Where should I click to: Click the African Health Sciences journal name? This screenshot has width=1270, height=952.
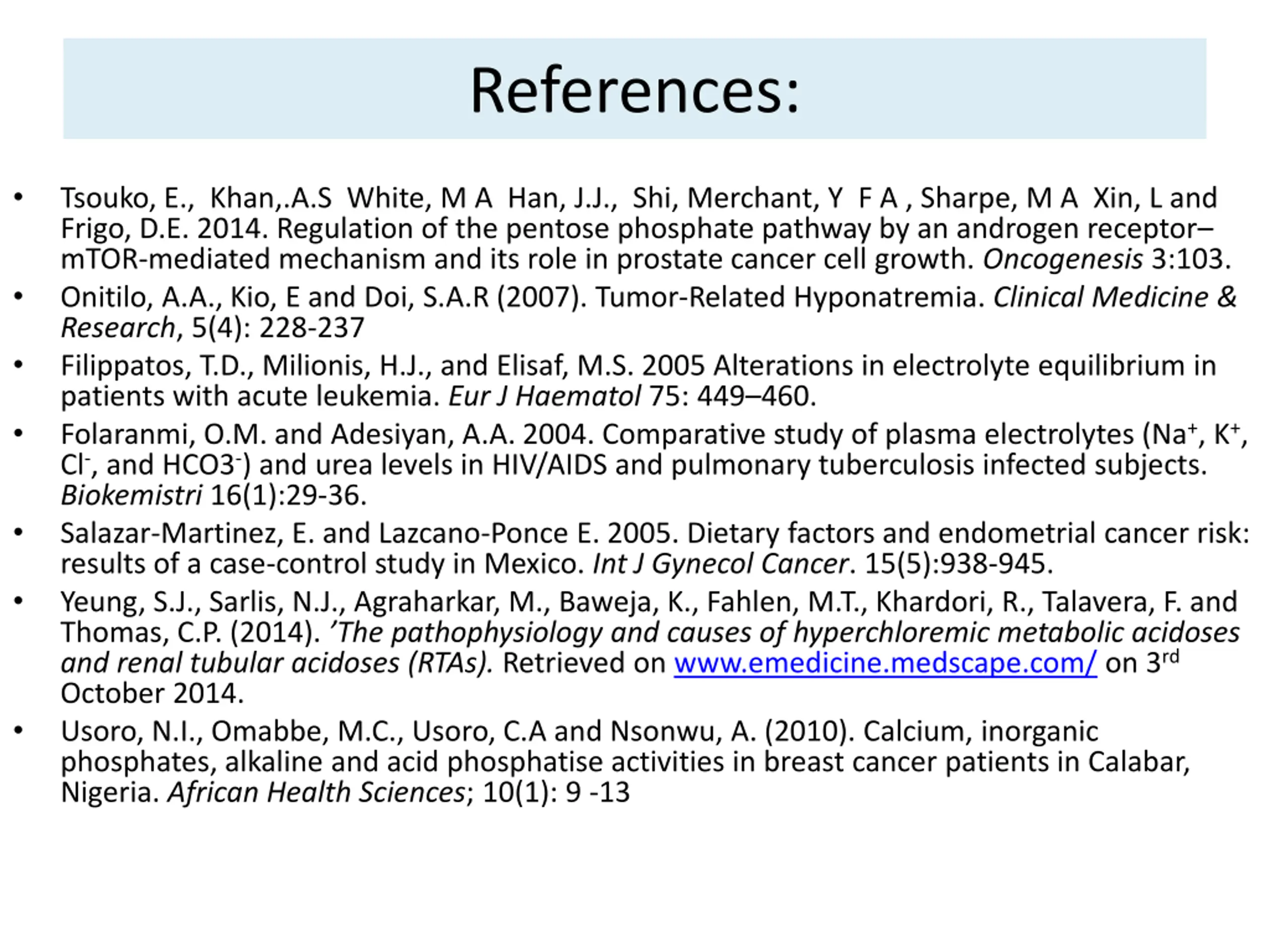click(317, 792)
